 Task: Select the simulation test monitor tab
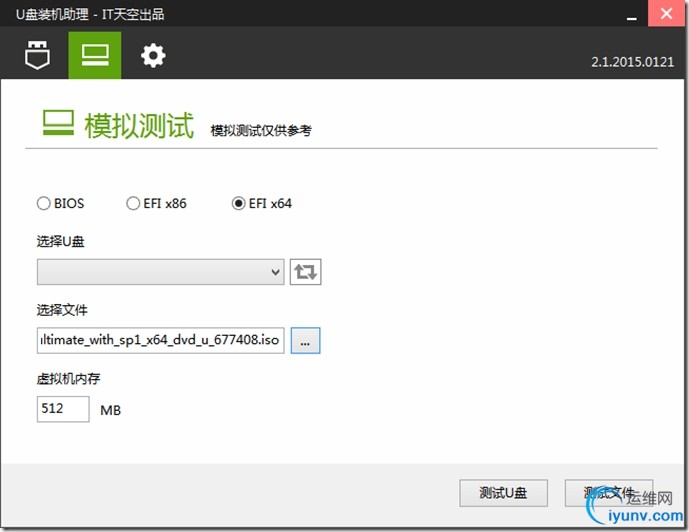95,55
